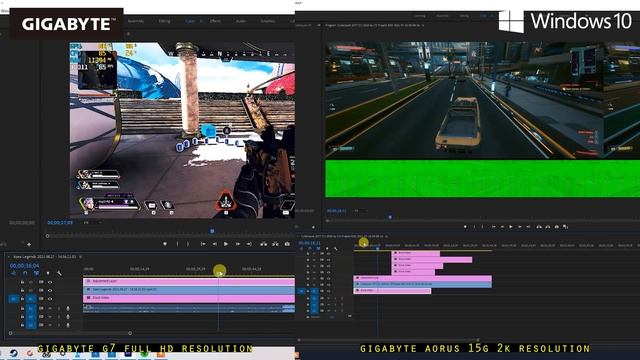Open Learning workspace, Aorus window
Viewport: 640px width, 360px height.
420,16
